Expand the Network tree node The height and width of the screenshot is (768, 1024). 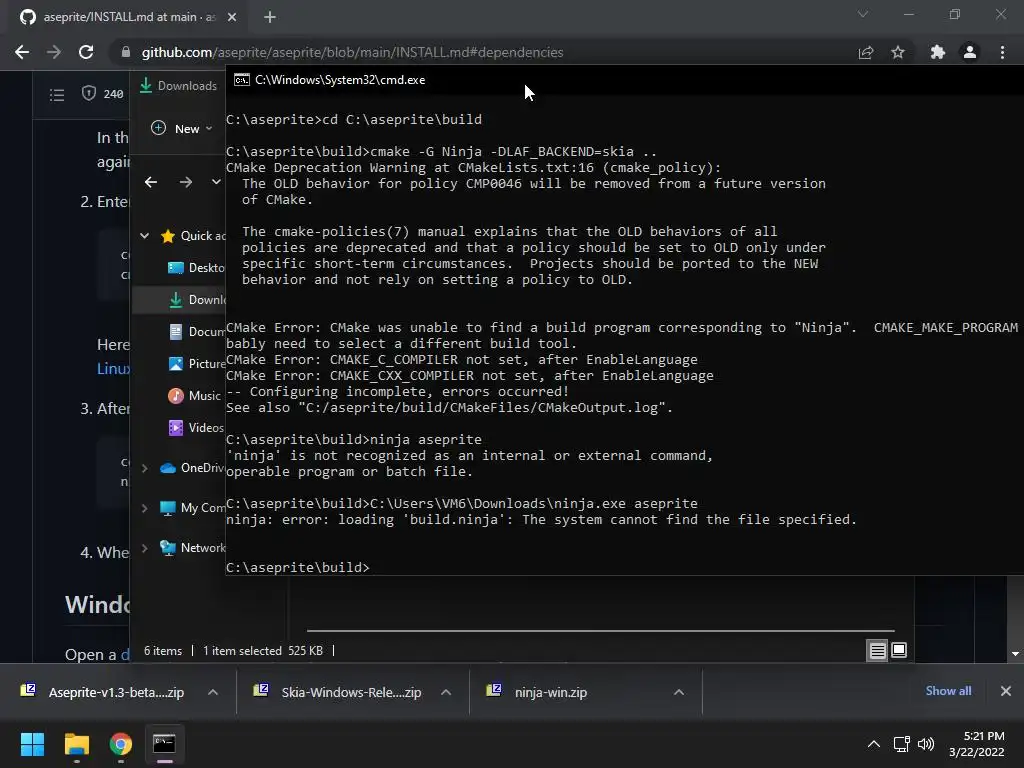point(144,548)
